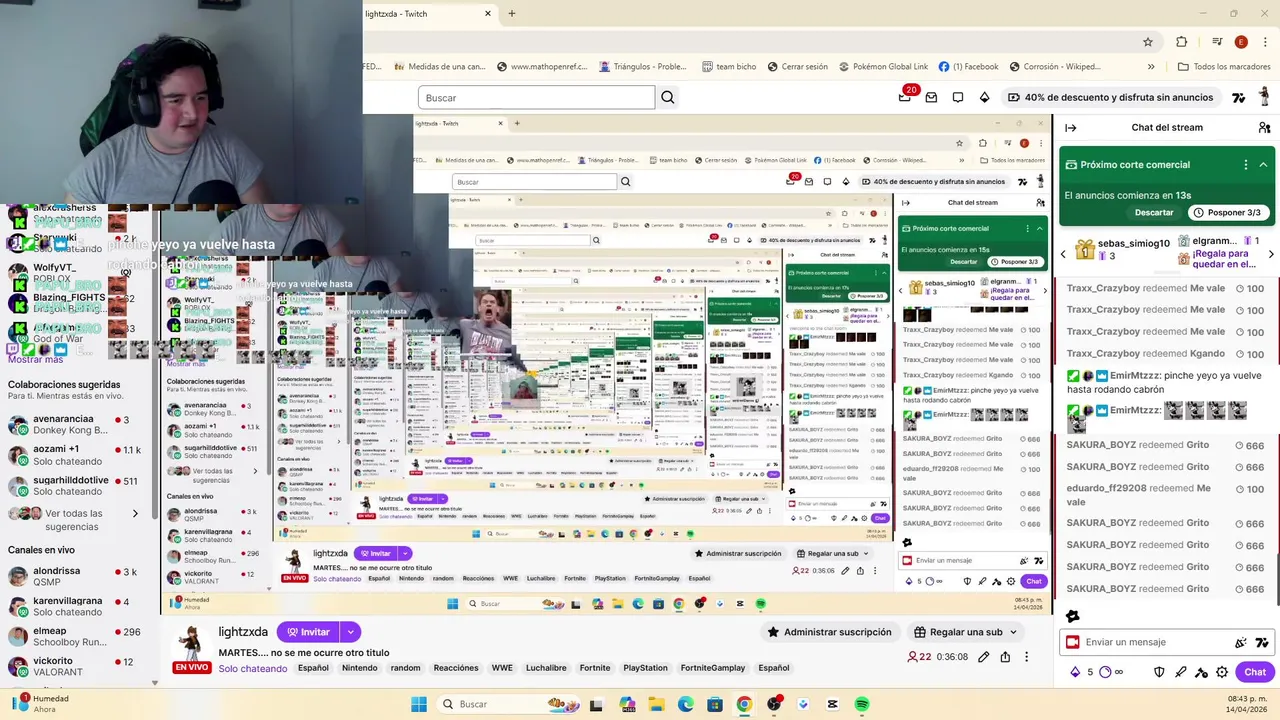The image size is (1280, 720).
Task: Open Corrosión - Wikiped... bookmark
Action: pyautogui.click(x=1054, y=67)
